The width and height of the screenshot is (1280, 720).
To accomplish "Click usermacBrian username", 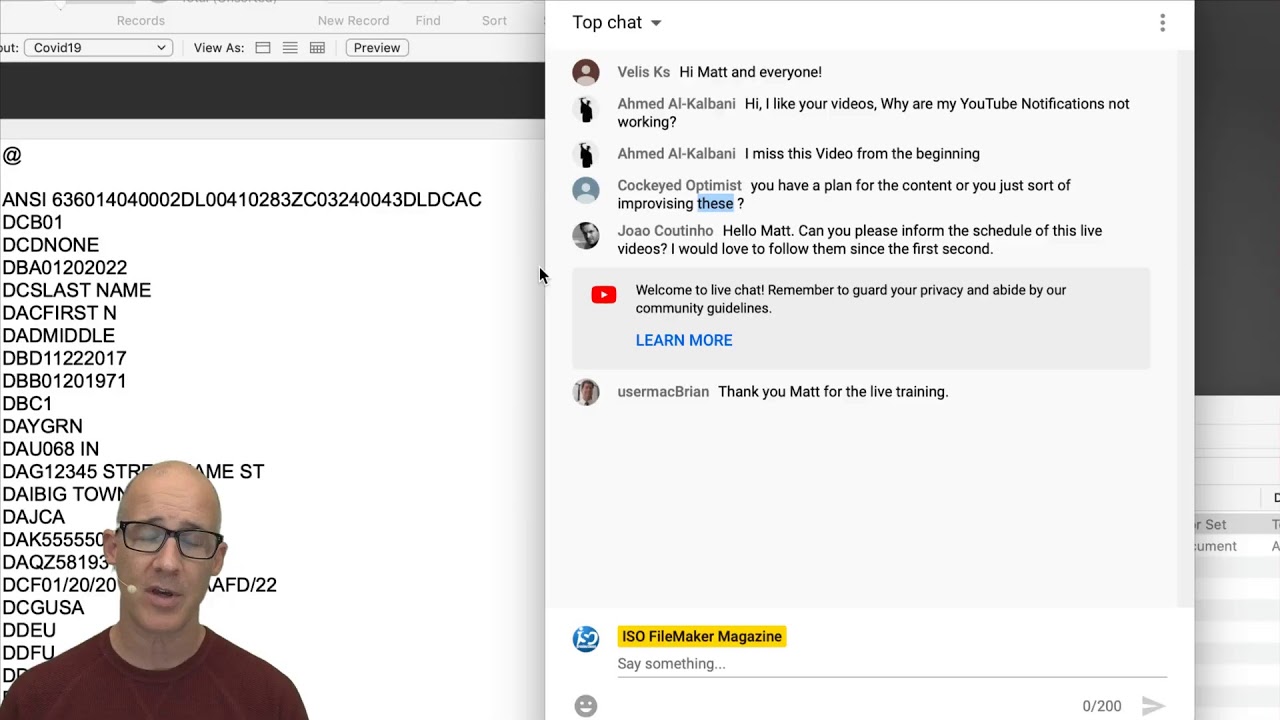I will pyautogui.click(x=663, y=392).
